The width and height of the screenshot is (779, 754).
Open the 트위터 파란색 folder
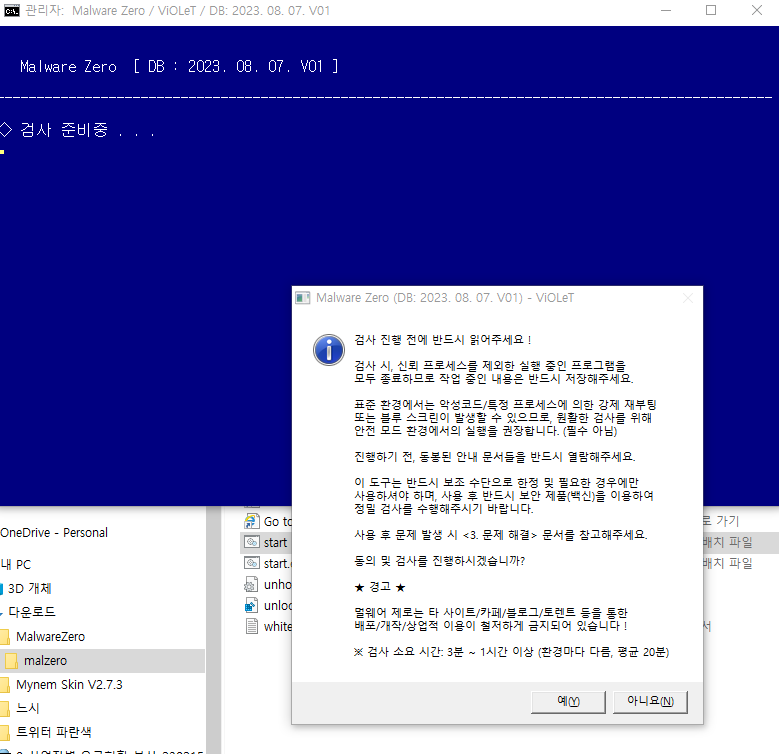click(54, 732)
